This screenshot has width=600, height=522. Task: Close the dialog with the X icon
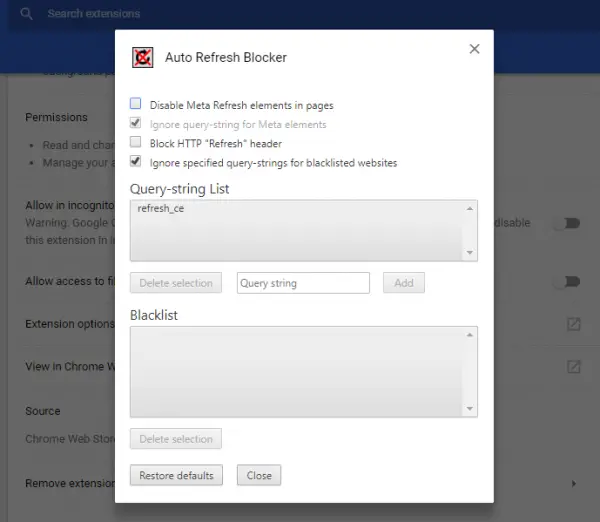coord(474,49)
